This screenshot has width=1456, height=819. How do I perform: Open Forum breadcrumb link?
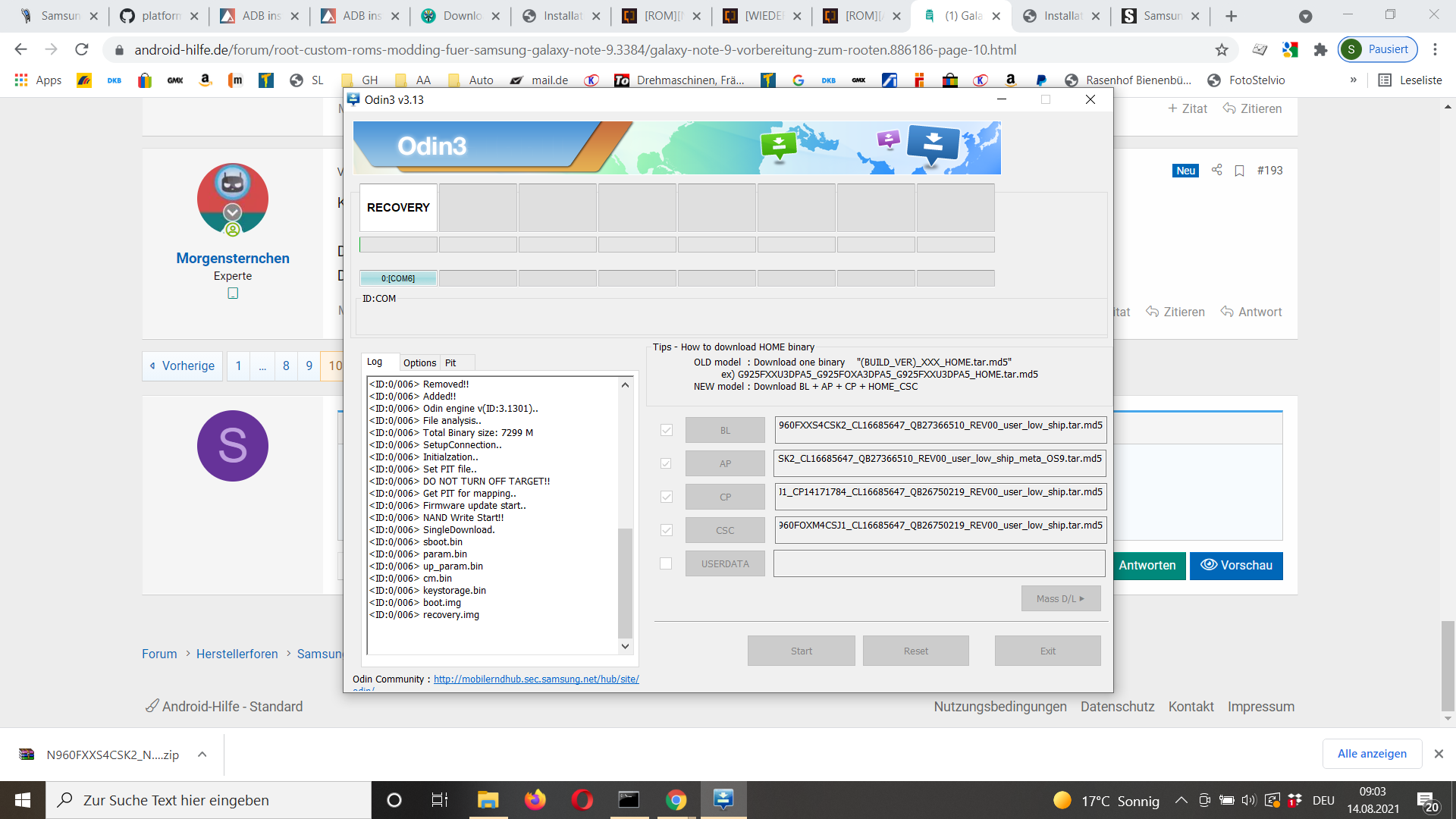[159, 654]
